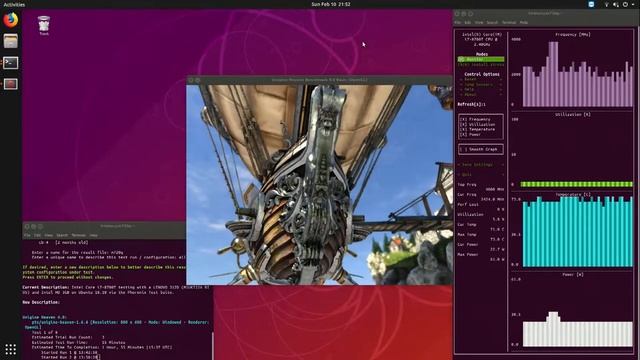The width and height of the screenshot is (640, 360).
Task: Open the Terminal menu in the Phoronix terminal
Action: tap(79, 236)
